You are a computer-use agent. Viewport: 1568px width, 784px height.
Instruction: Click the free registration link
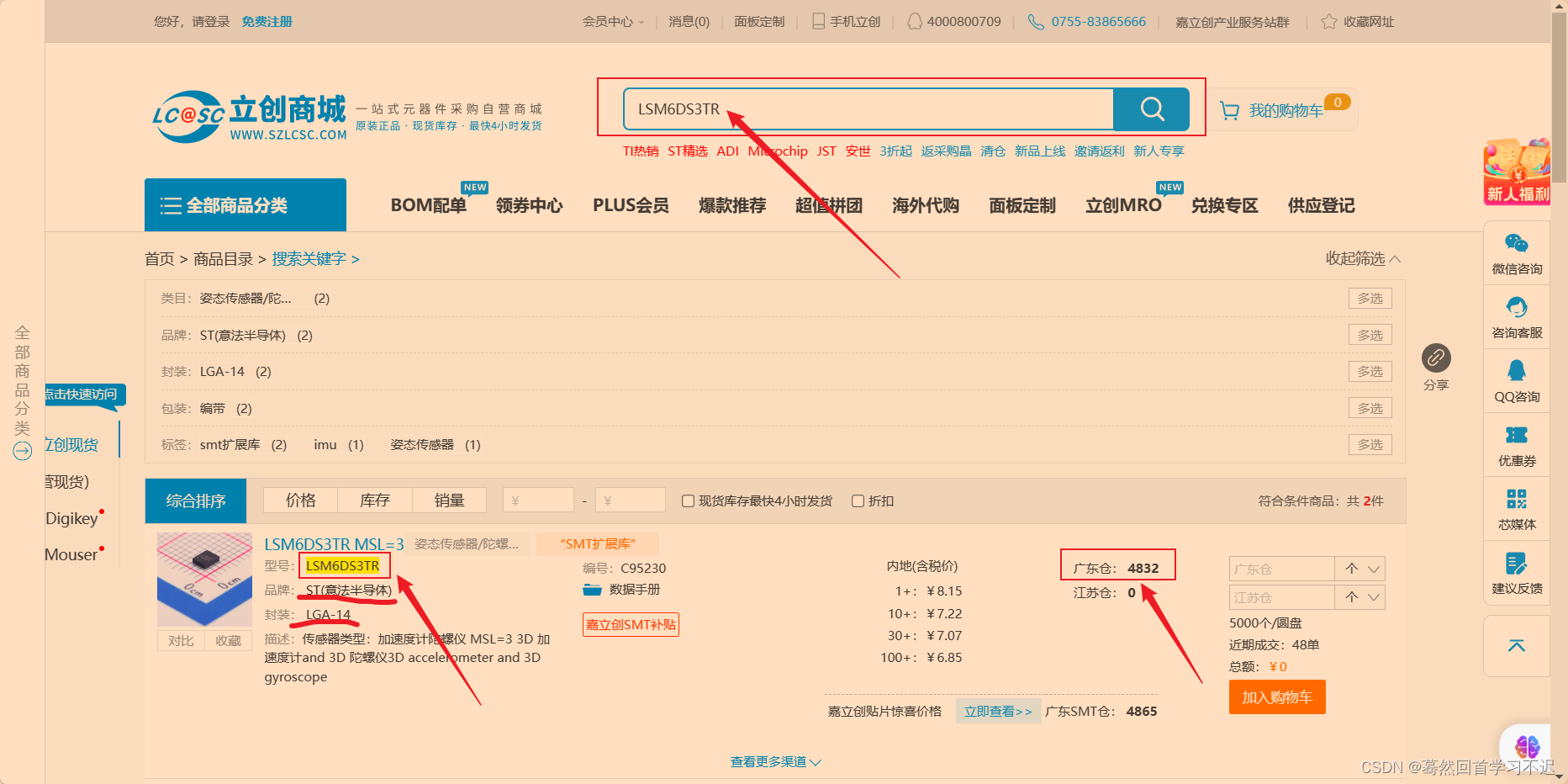click(267, 22)
